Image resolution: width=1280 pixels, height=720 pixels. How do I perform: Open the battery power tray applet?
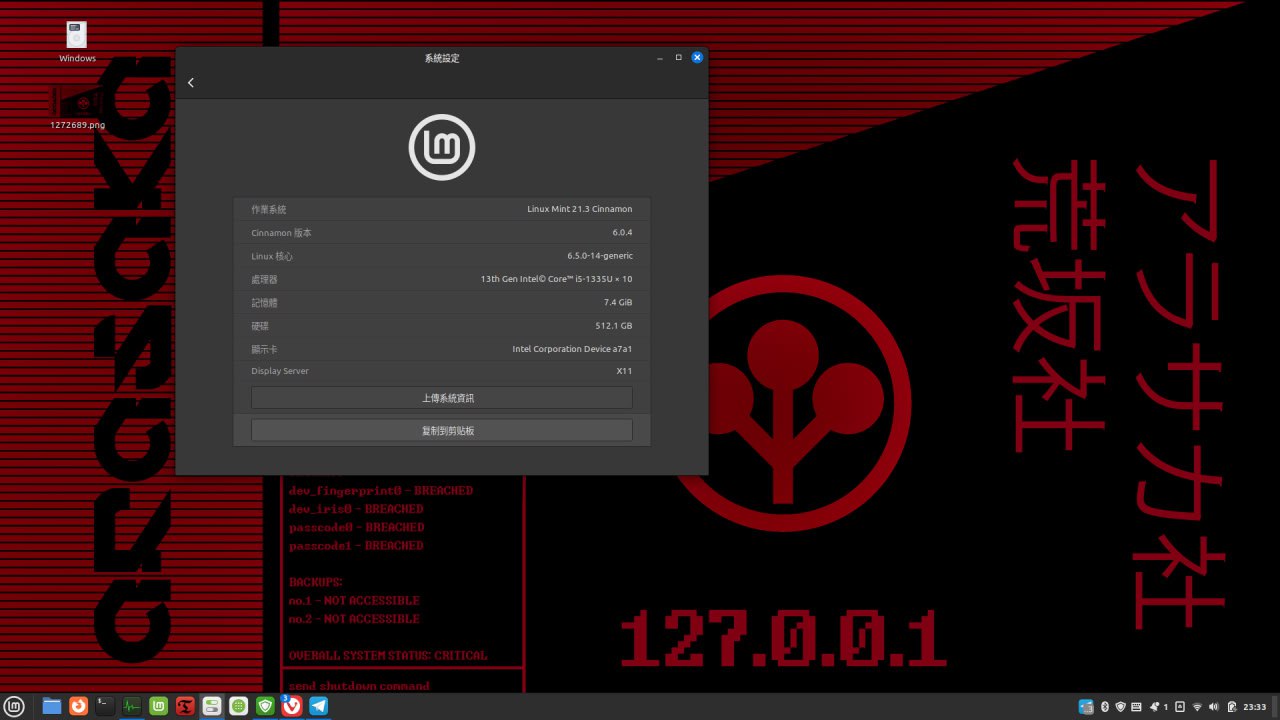[x=1232, y=707]
